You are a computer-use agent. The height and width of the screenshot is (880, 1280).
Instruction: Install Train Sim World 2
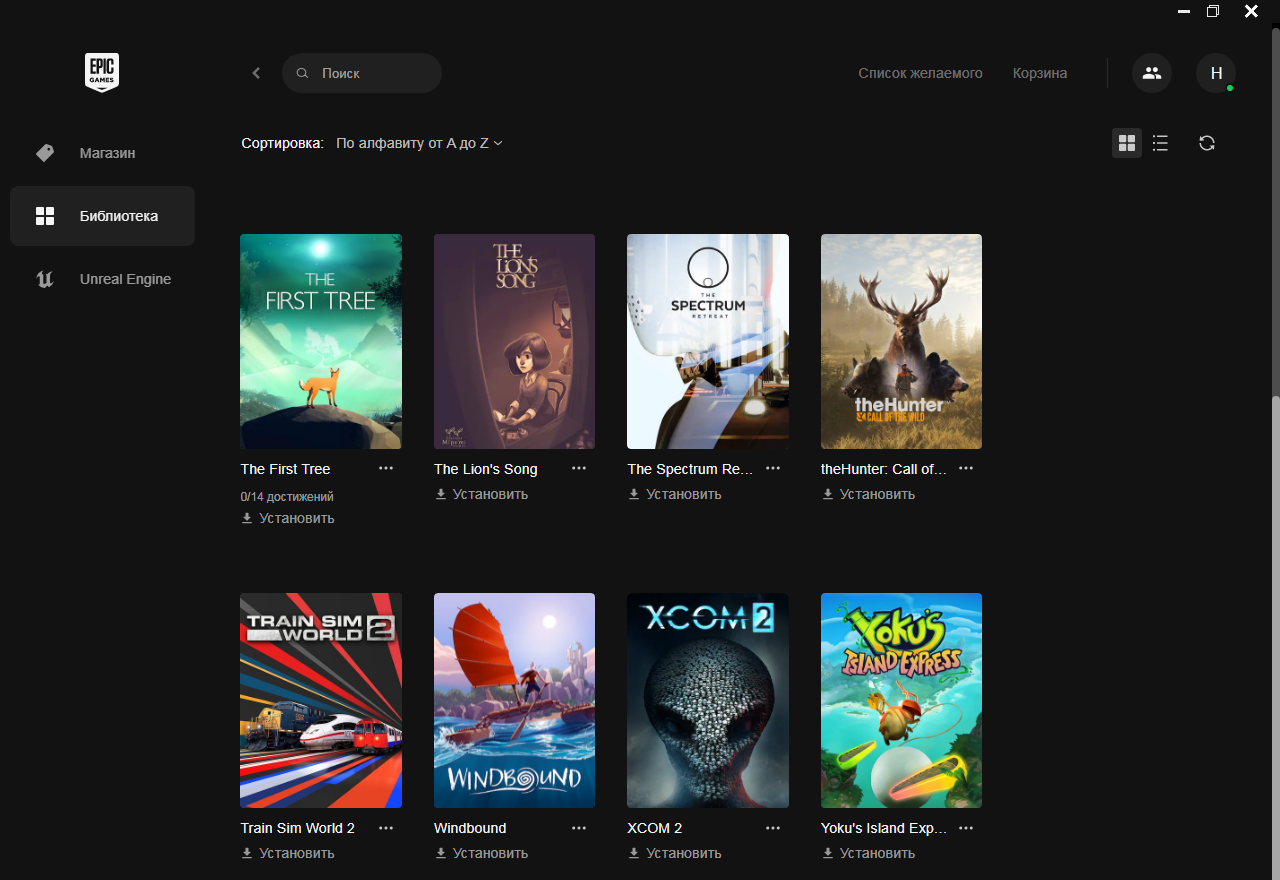(x=288, y=853)
